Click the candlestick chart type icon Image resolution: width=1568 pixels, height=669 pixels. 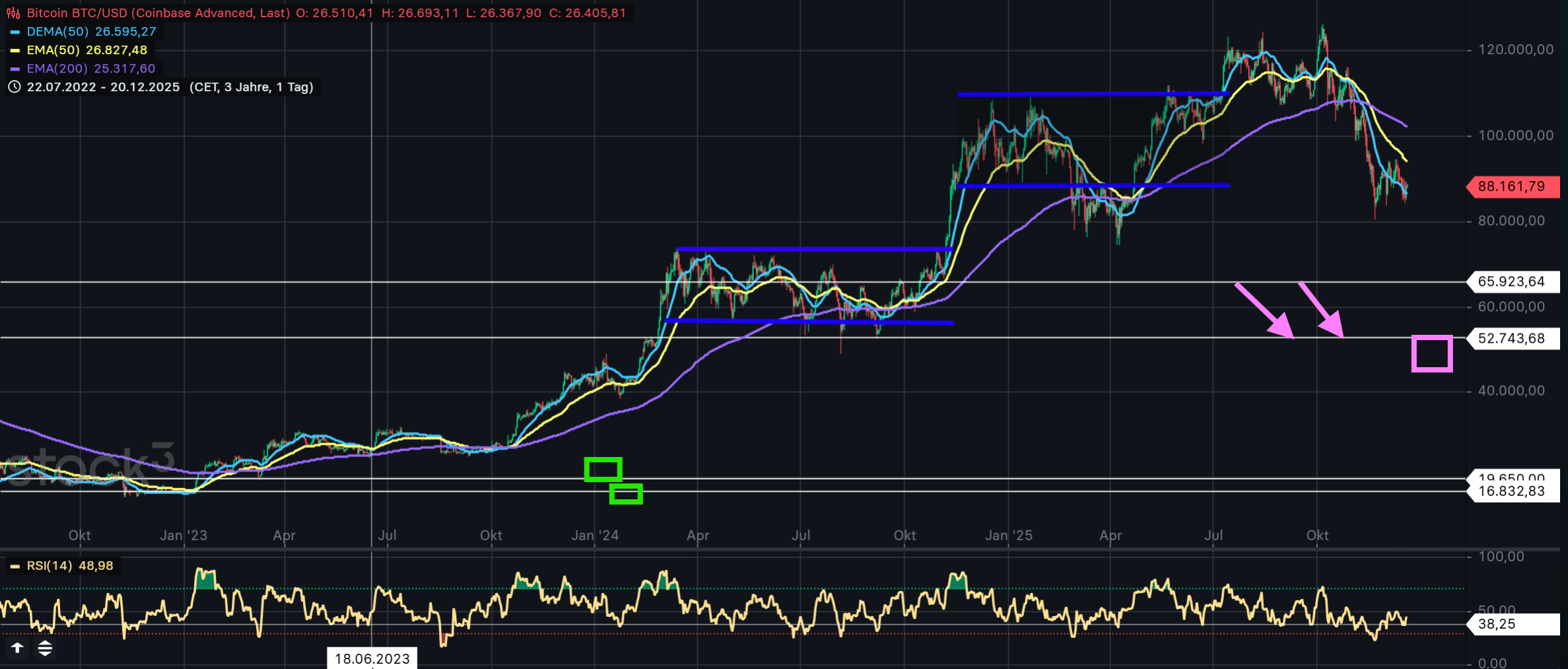[x=13, y=13]
